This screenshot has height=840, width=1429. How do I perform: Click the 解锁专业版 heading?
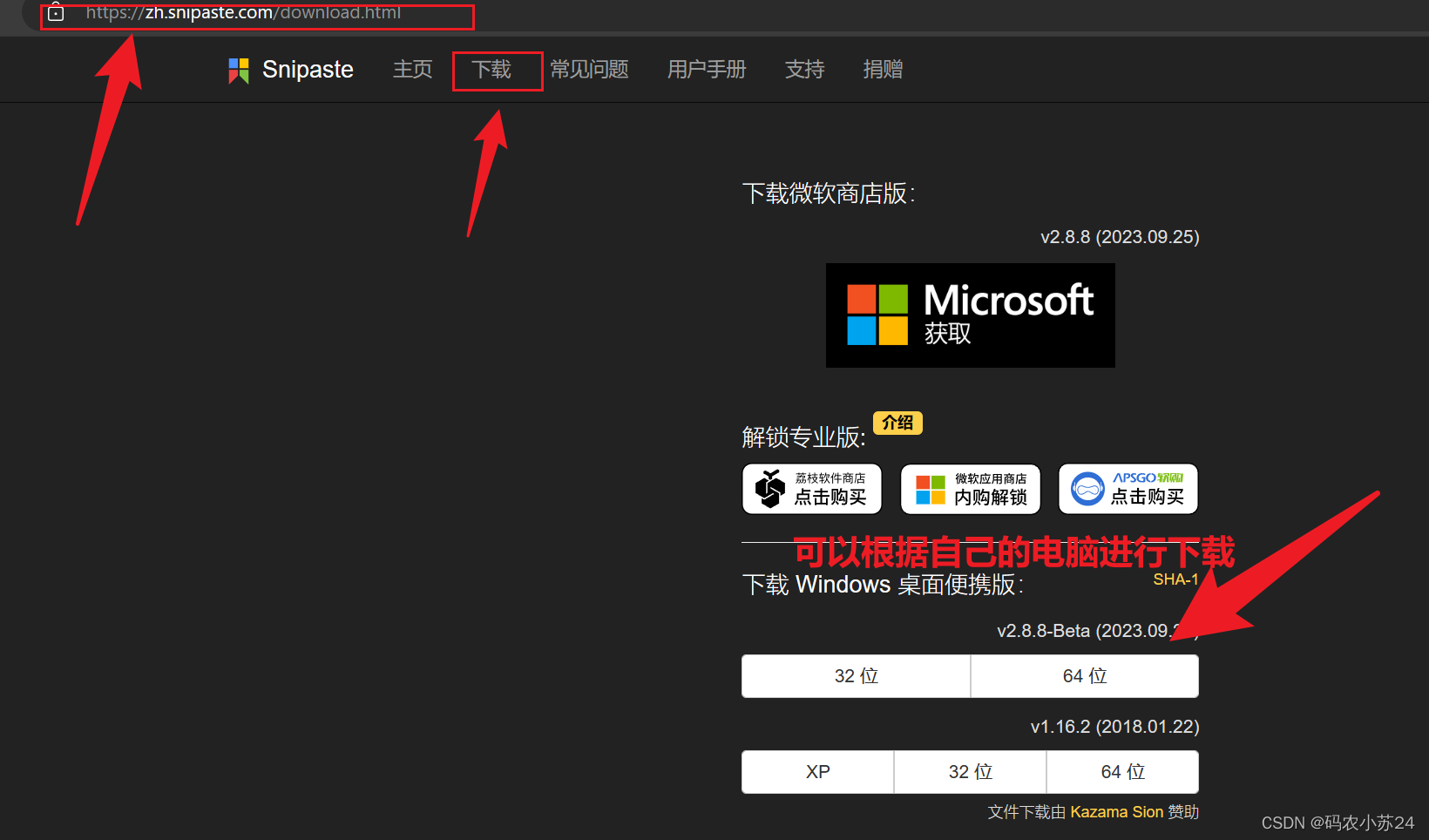[803, 437]
